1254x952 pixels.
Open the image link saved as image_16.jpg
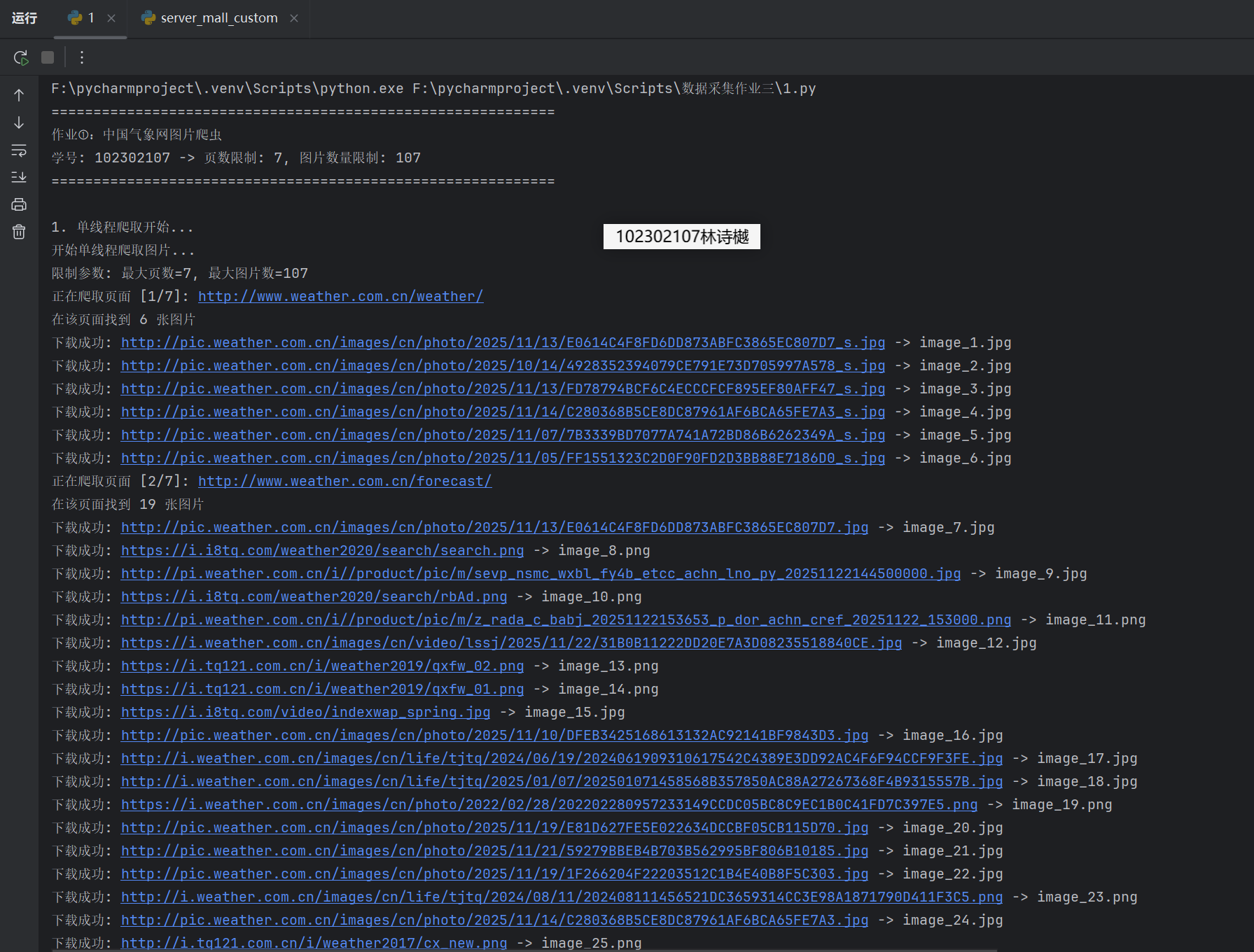(x=494, y=736)
